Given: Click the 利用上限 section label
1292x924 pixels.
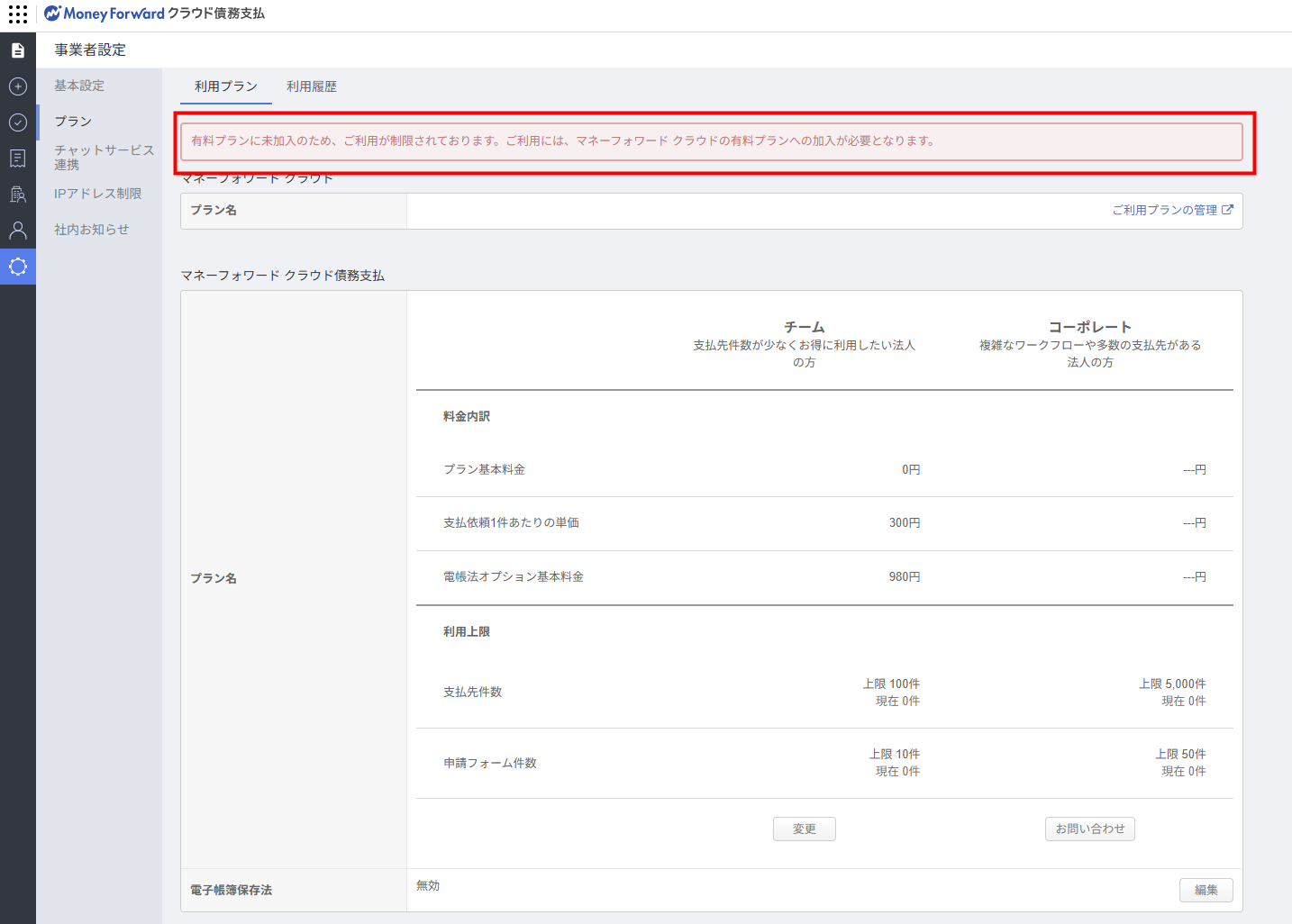Looking at the screenshot, I should [x=467, y=631].
